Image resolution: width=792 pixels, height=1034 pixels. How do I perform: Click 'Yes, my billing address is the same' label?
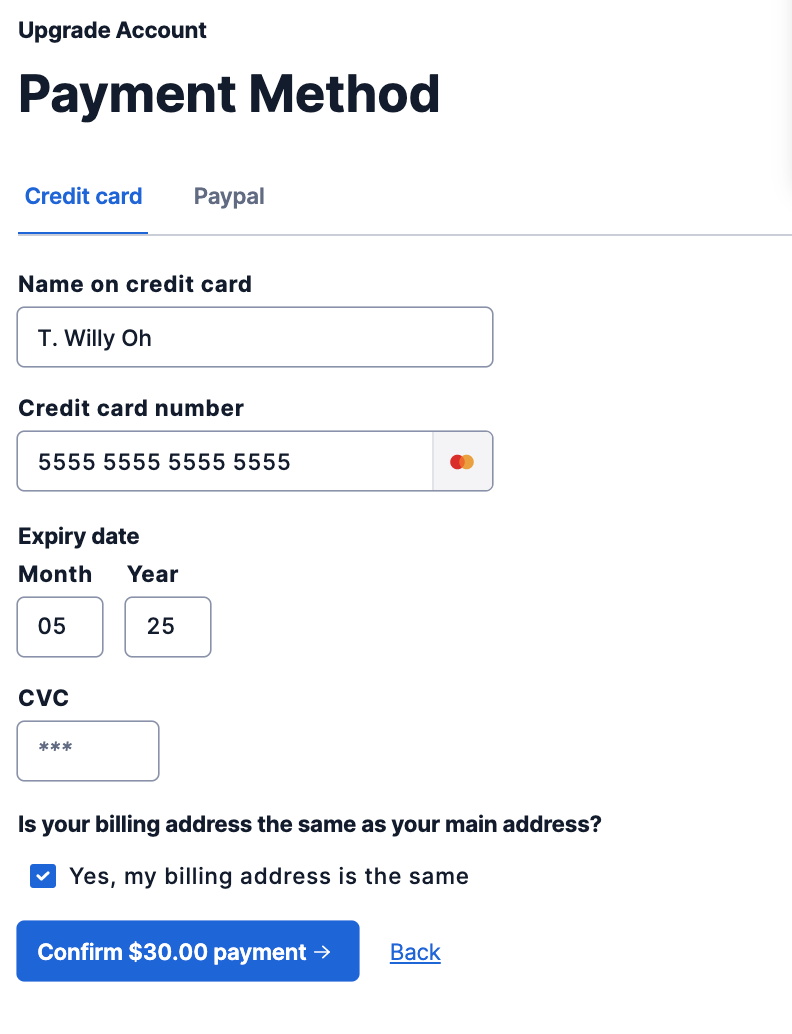point(269,876)
